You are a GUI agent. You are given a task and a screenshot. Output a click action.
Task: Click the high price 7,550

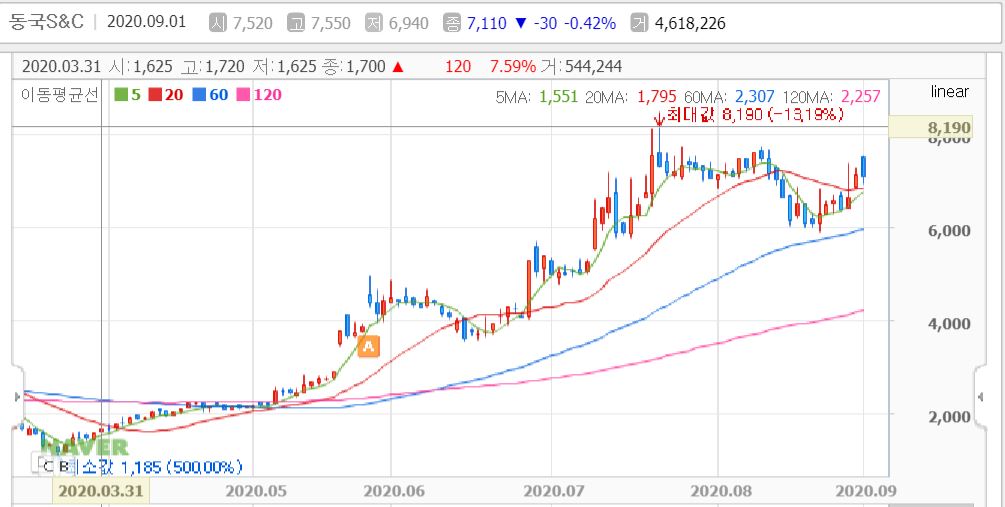331,24
